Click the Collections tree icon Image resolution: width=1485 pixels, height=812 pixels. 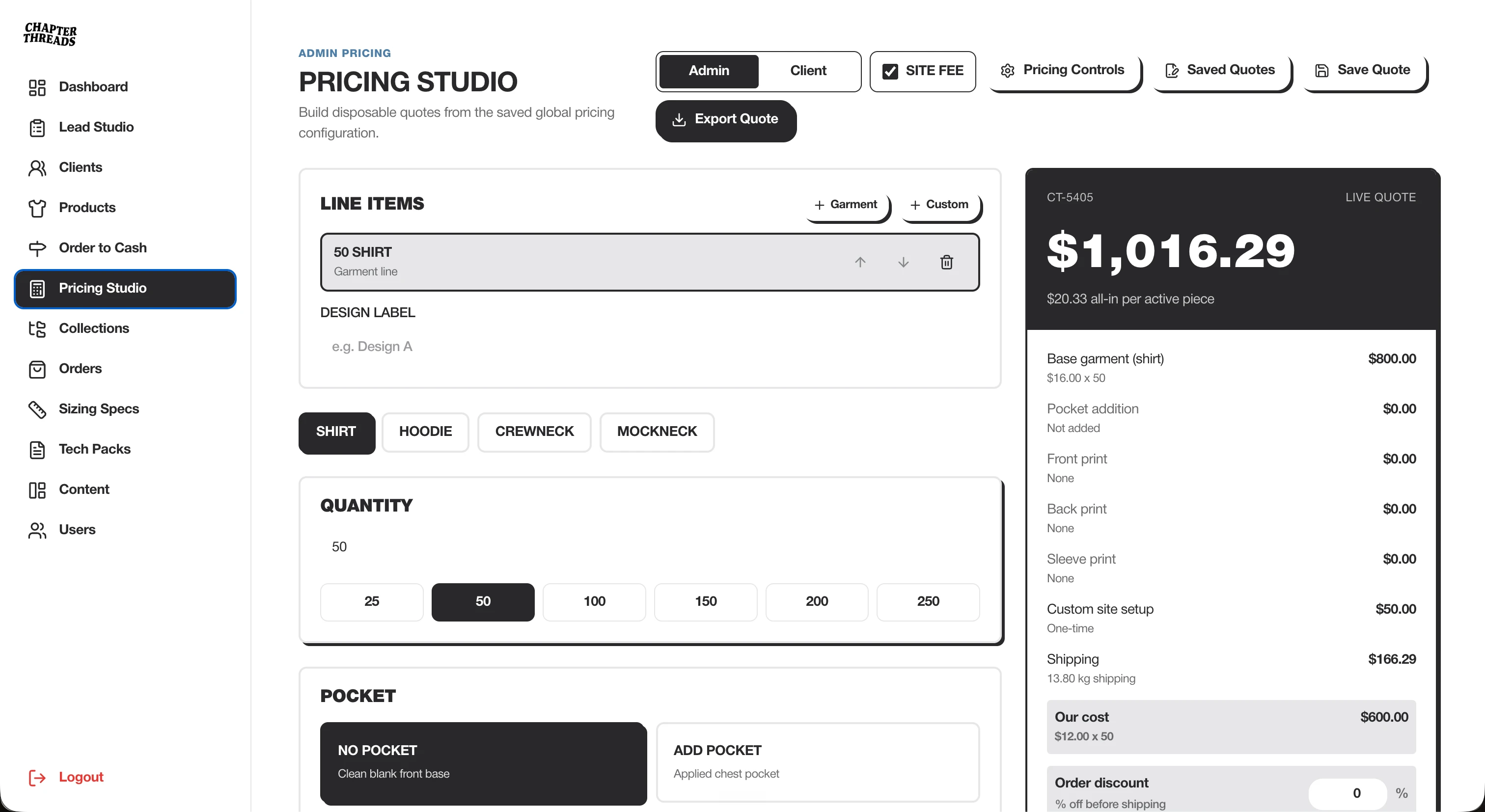(x=37, y=328)
